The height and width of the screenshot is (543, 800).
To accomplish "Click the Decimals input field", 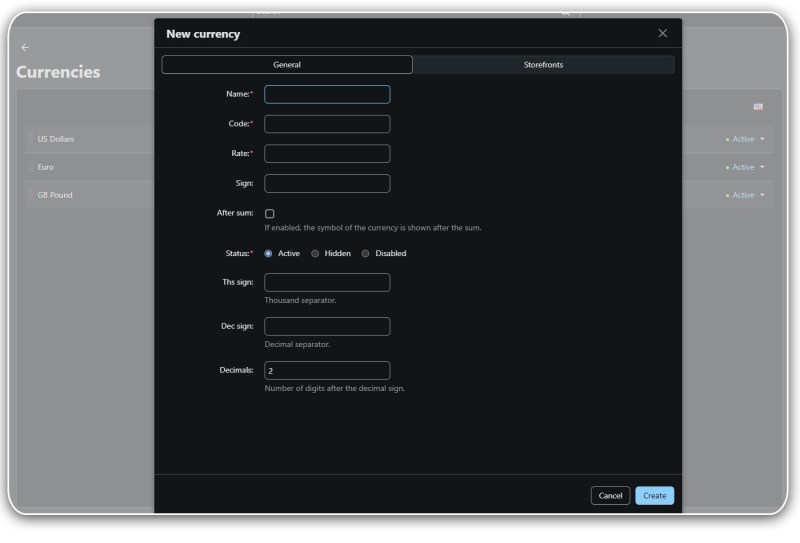I will click(327, 370).
